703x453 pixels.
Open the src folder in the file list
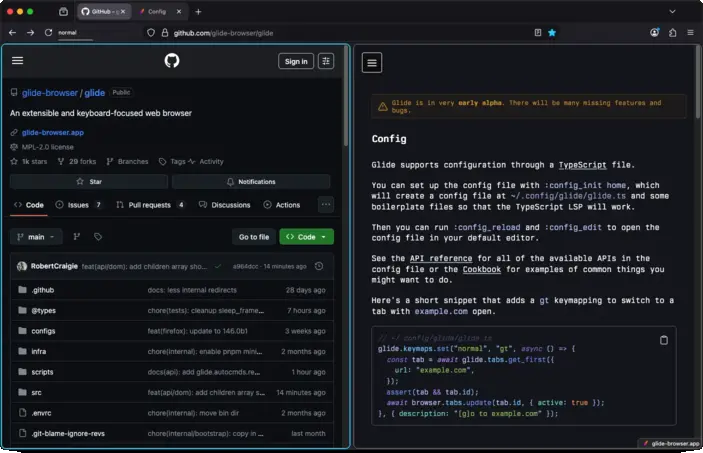36,392
